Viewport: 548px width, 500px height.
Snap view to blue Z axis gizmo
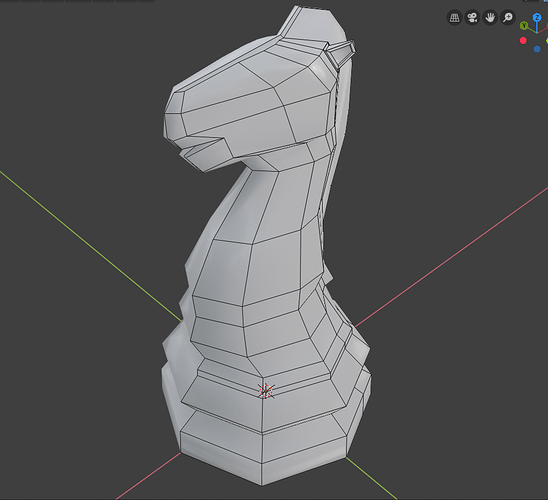[537, 17]
